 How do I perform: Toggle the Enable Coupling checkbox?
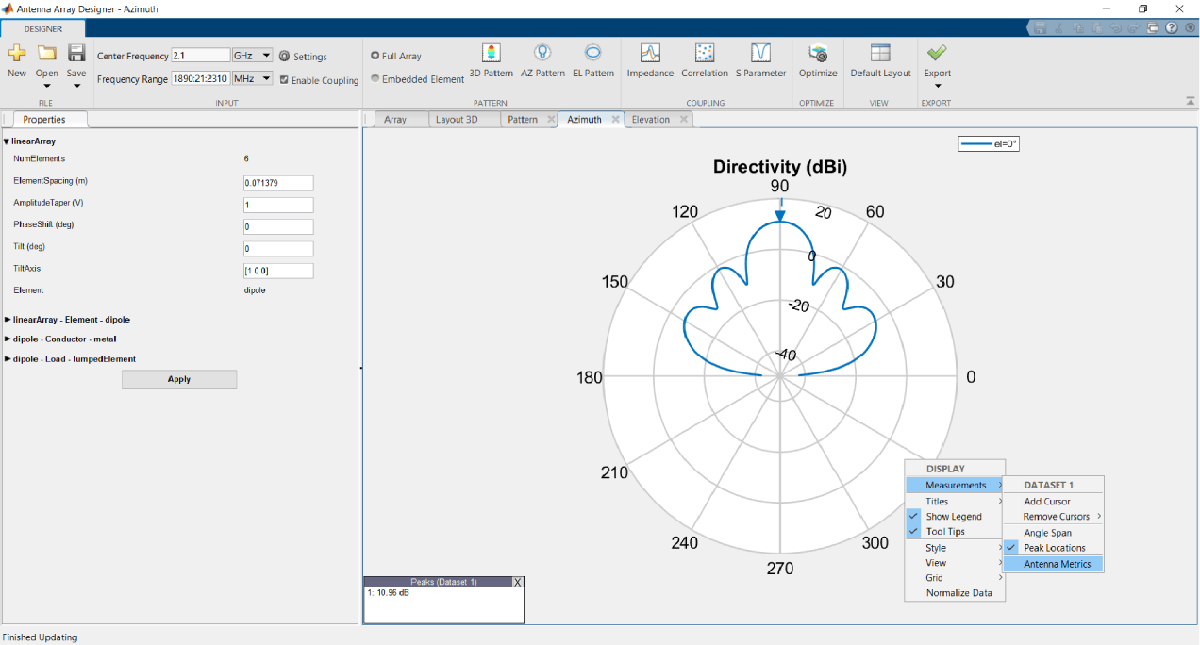point(284,80)
